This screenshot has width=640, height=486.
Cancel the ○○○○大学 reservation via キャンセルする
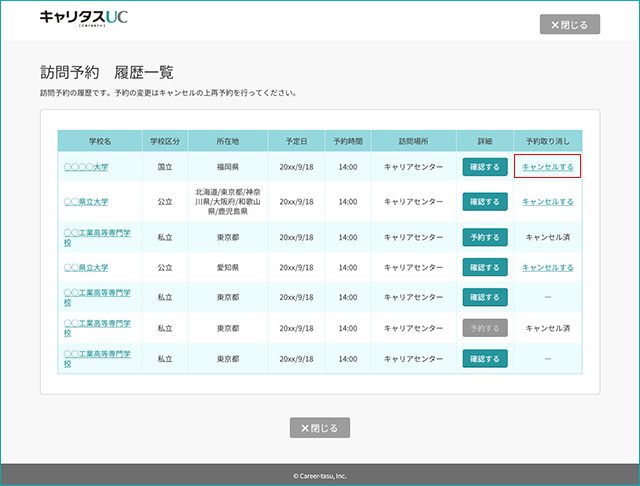tap(547, 167)
